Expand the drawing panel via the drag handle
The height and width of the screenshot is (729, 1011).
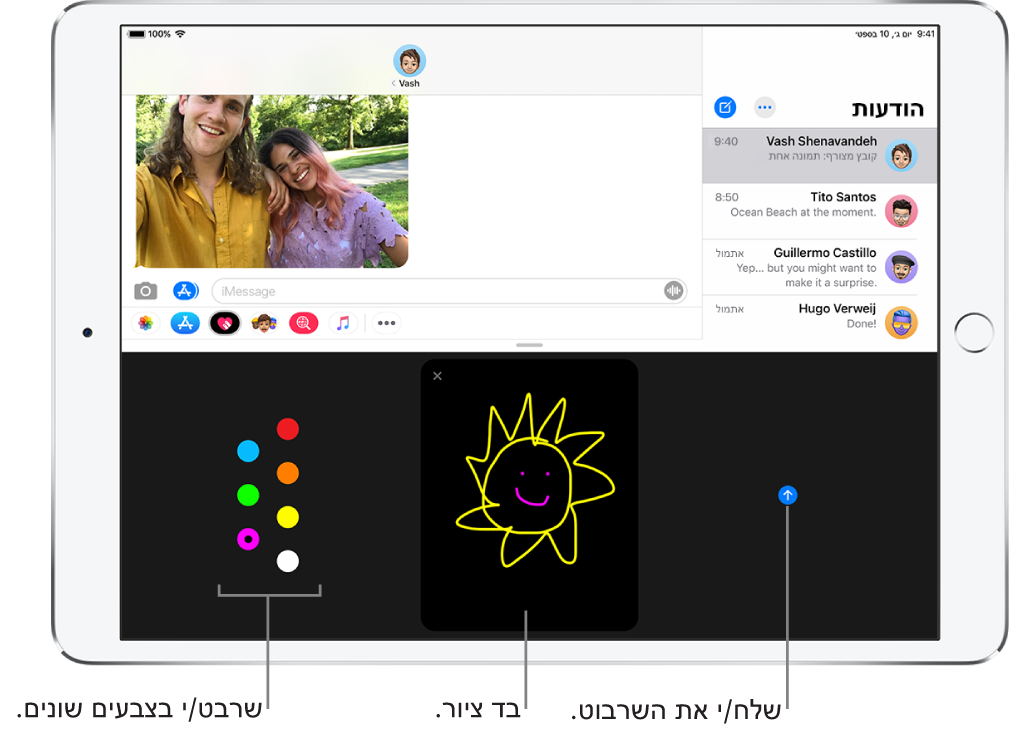[529, 344]
